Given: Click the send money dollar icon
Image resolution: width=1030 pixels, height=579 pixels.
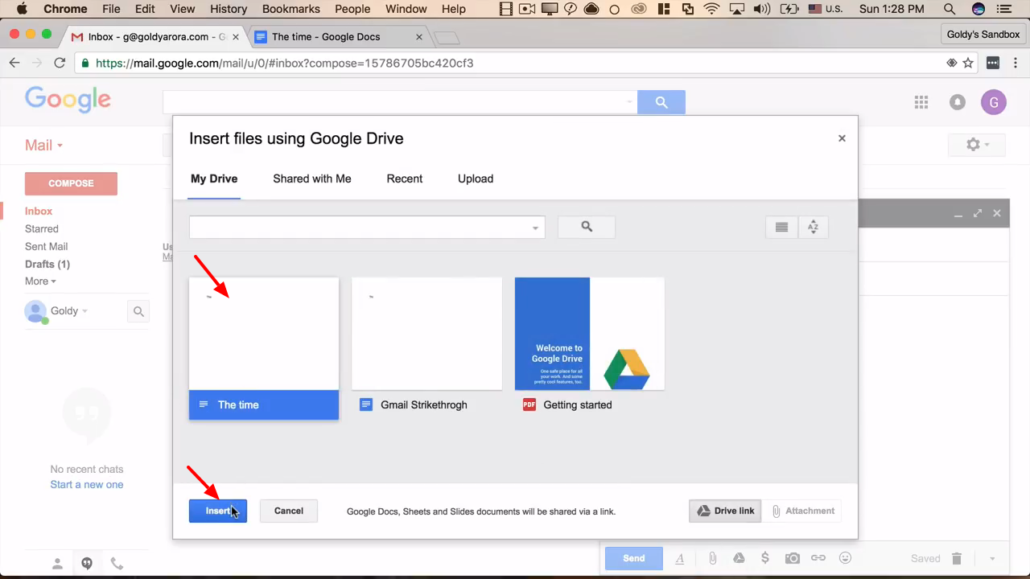Looking at the screenshot, I should (765, 558).
